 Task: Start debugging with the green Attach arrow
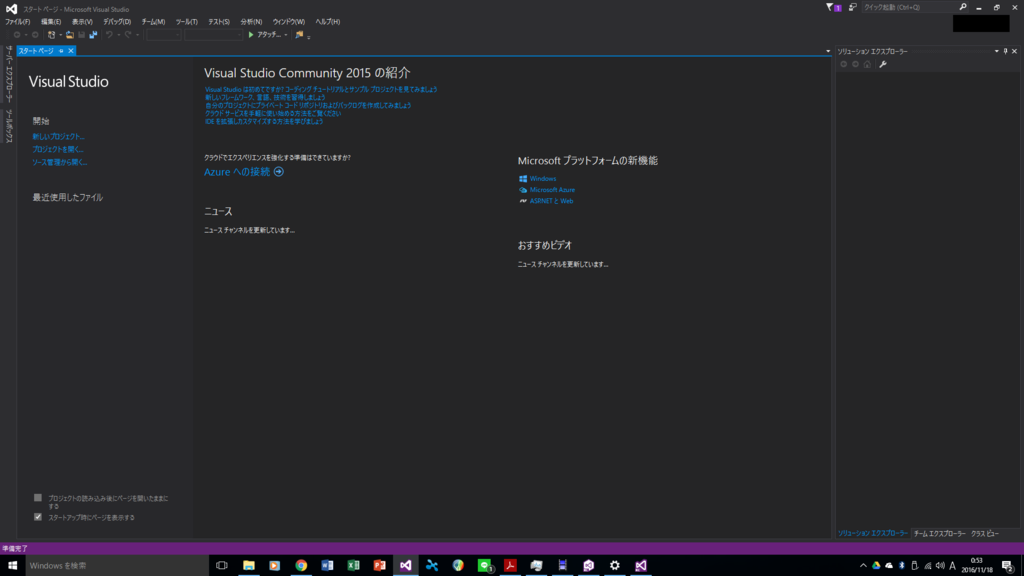coord(251,35)
